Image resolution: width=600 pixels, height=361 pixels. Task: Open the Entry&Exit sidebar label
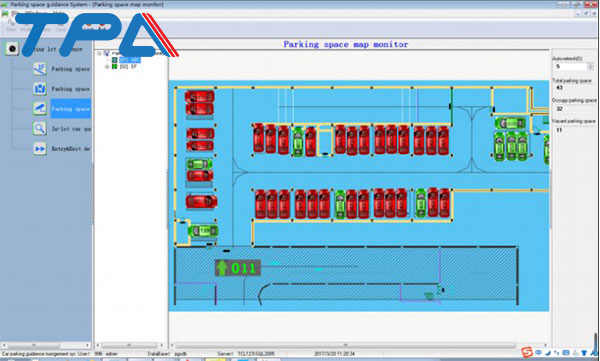click(71, 149)
